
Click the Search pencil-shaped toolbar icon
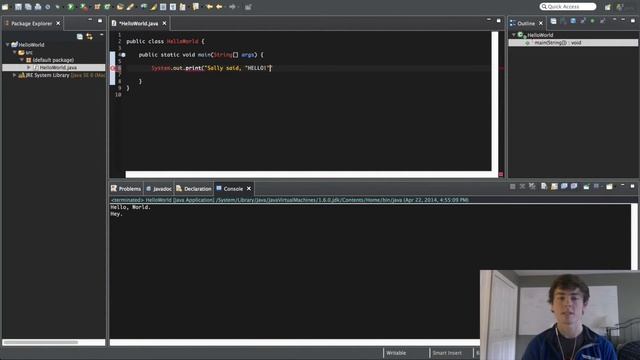tap(130, 7)
